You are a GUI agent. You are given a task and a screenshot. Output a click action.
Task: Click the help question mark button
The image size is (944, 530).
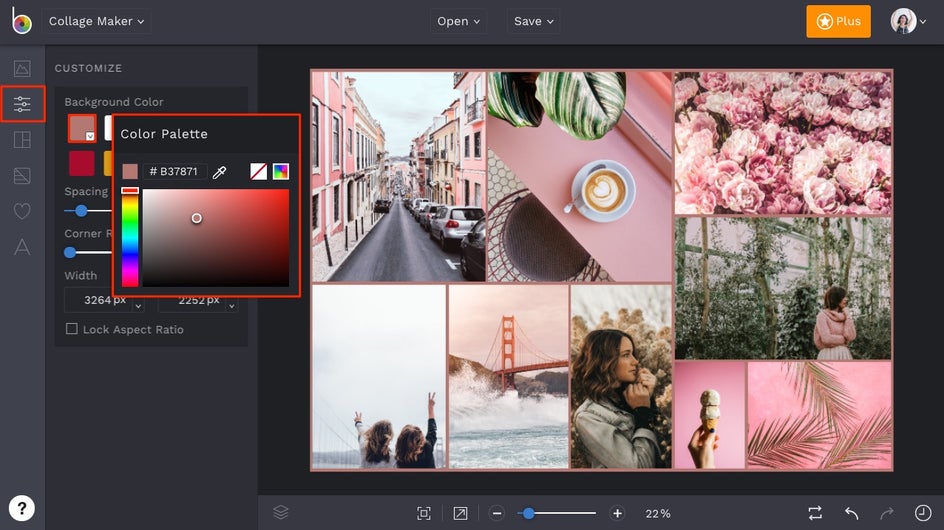[22, 507]
